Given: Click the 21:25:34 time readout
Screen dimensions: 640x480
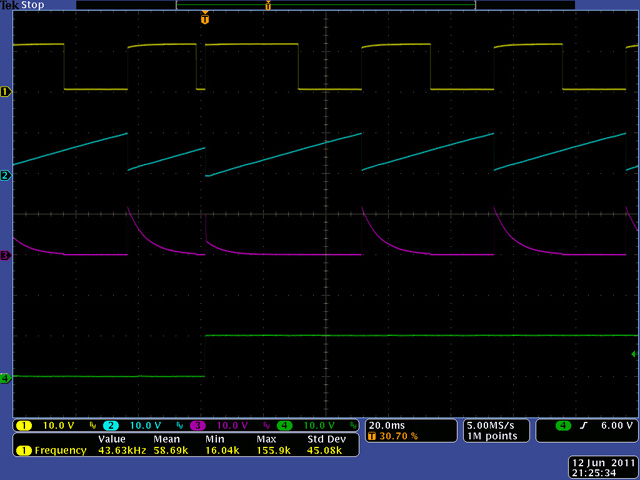Looking at the screenshot, I should tap(594, 473).
